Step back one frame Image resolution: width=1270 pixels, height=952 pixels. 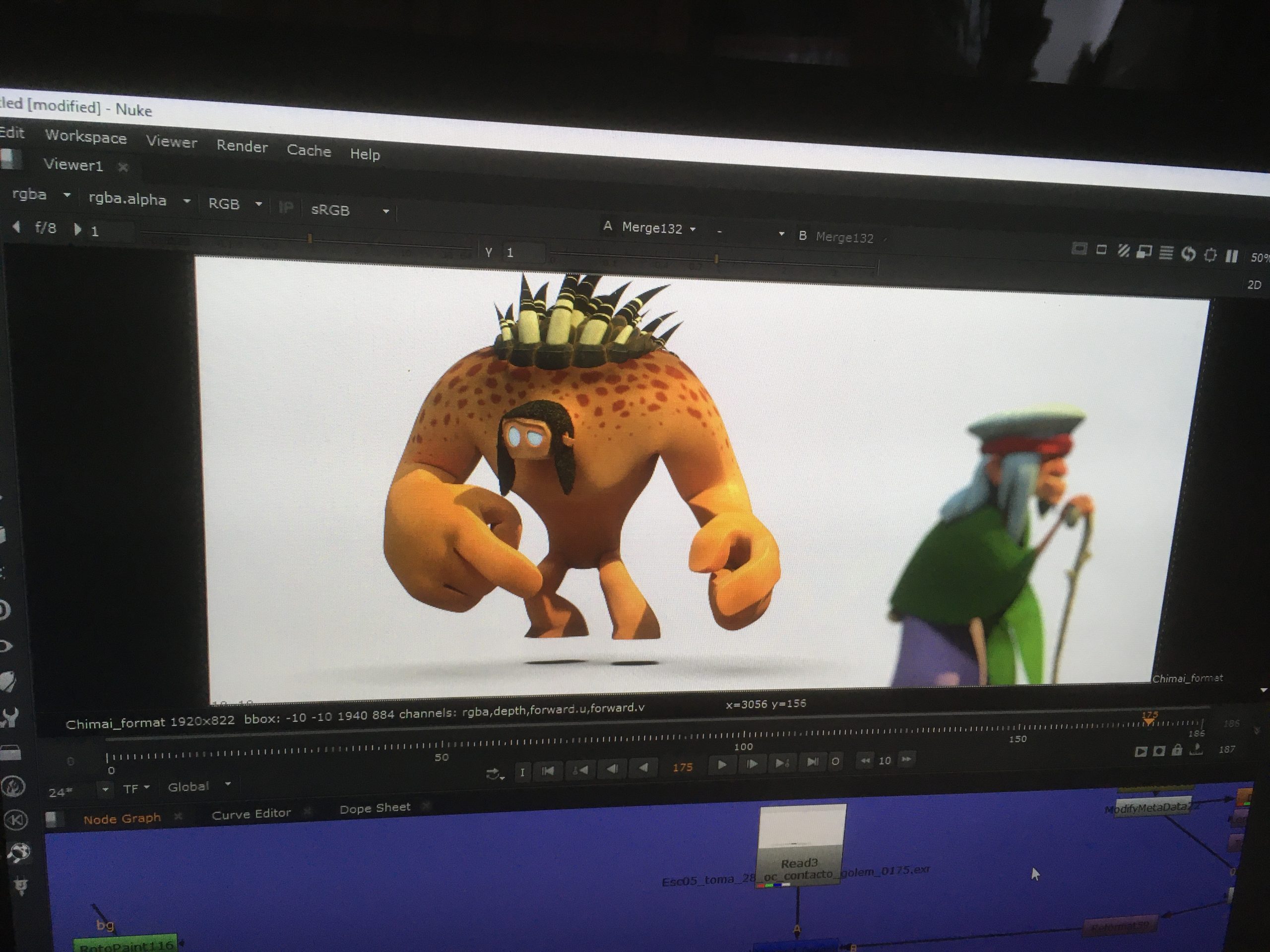click(x=613, y=769)
